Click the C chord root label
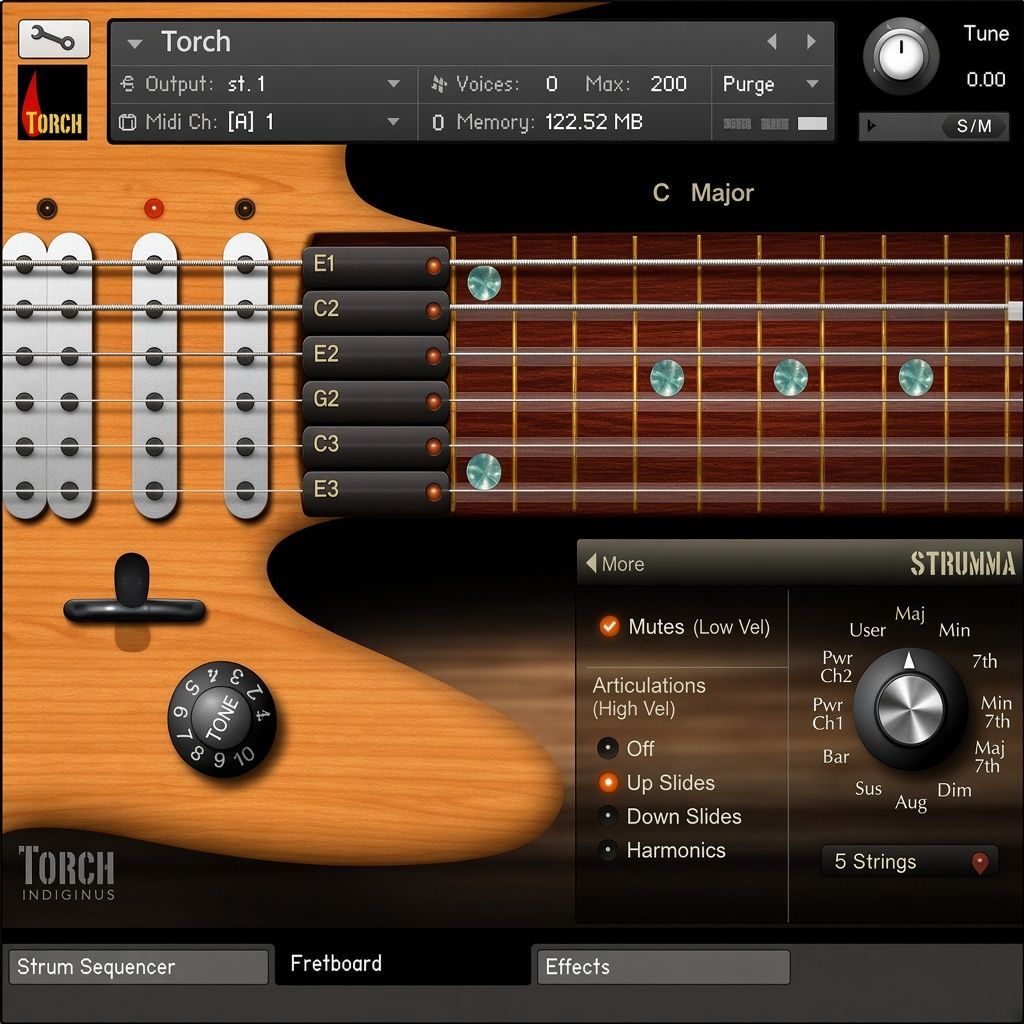This screenshot has height=1024, width=1024. click(x=661, y=193)
